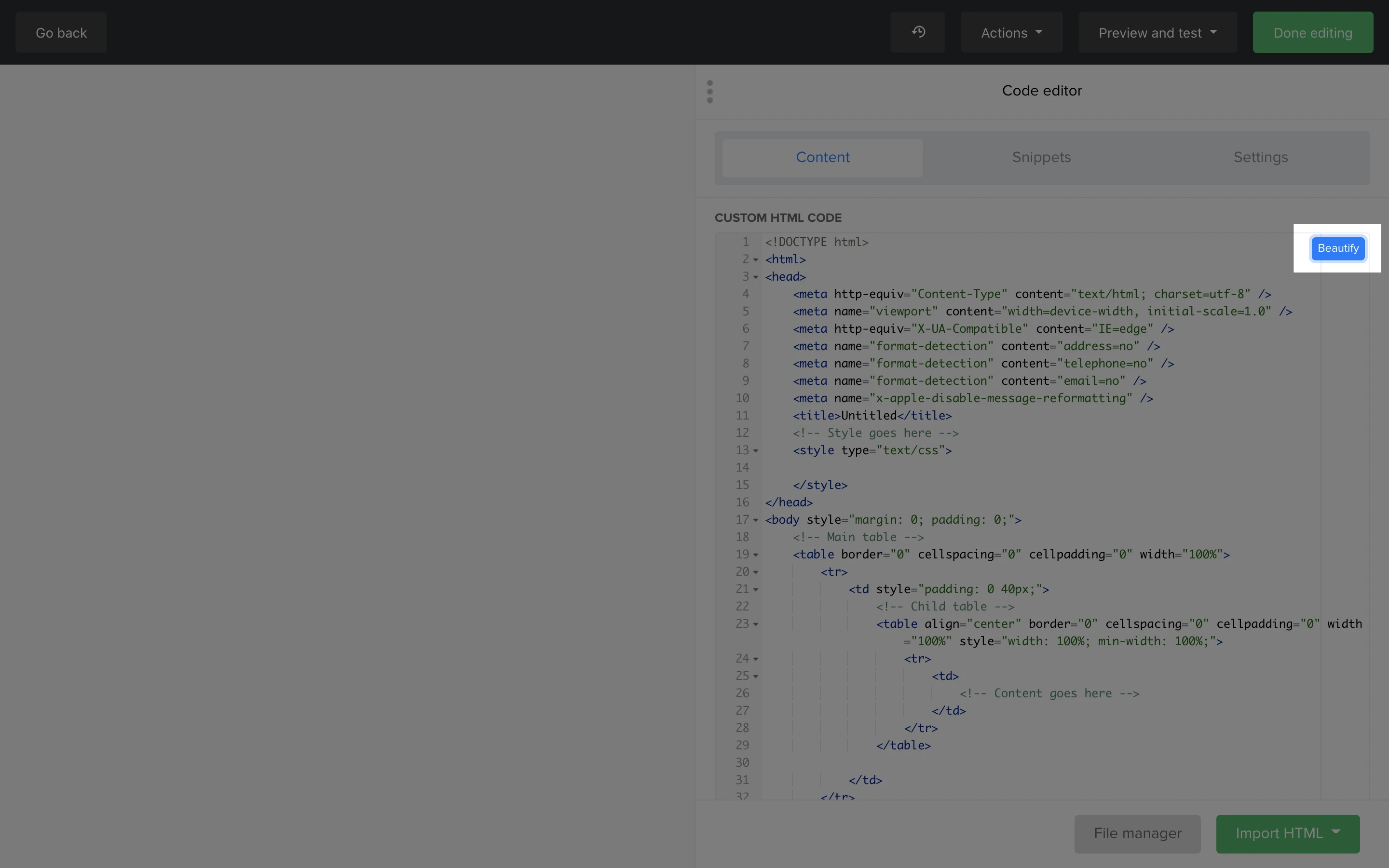1389x868 pixels.
Task: Open the File manager
Action: [1137, 834]
